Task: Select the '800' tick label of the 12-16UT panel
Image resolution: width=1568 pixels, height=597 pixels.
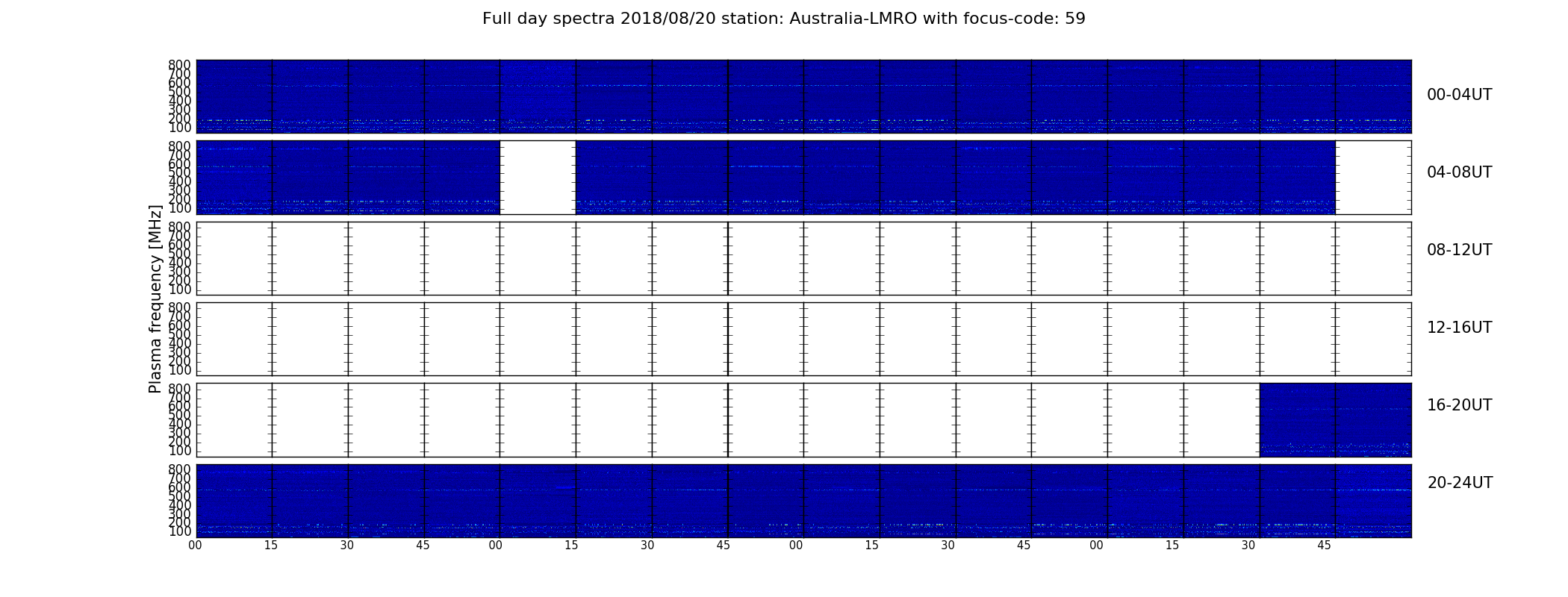Action: point(180,307)
